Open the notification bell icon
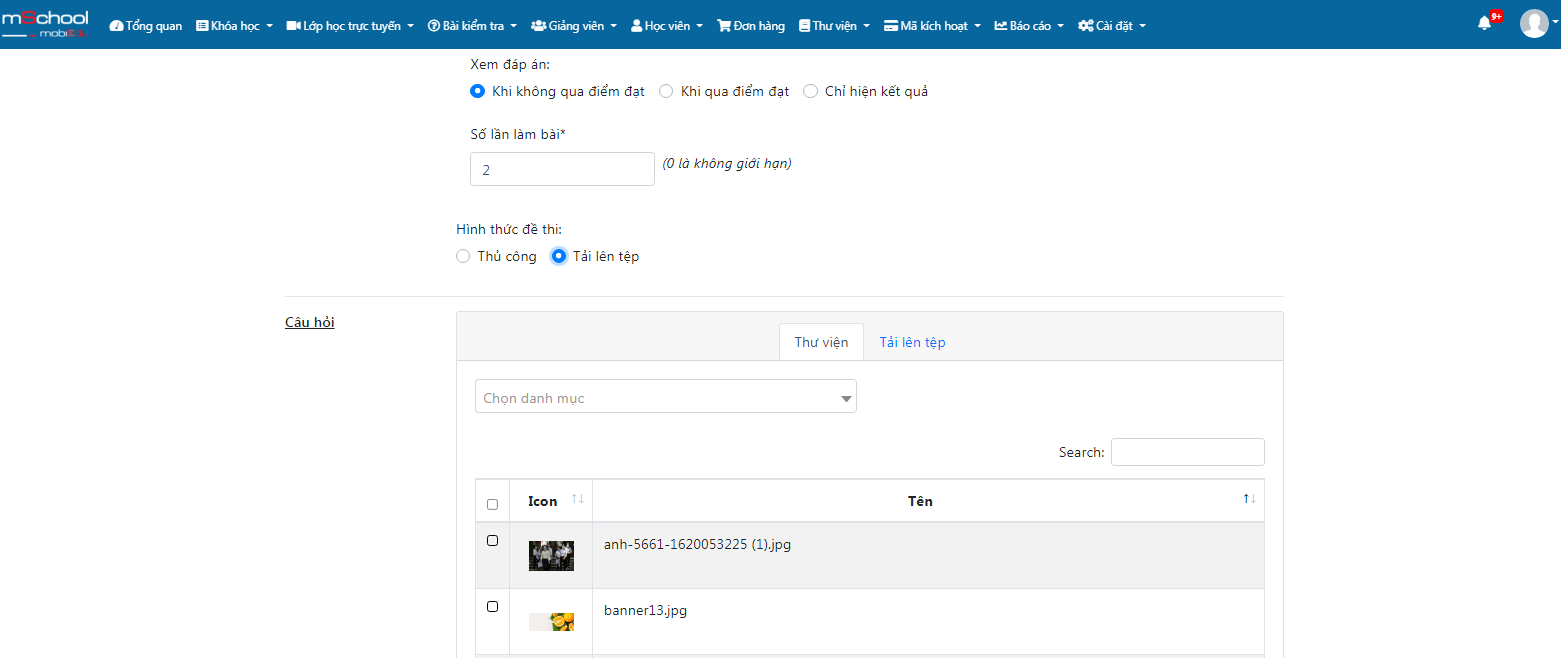This screenshot has width=1561, height=658. coord(1484,24)
